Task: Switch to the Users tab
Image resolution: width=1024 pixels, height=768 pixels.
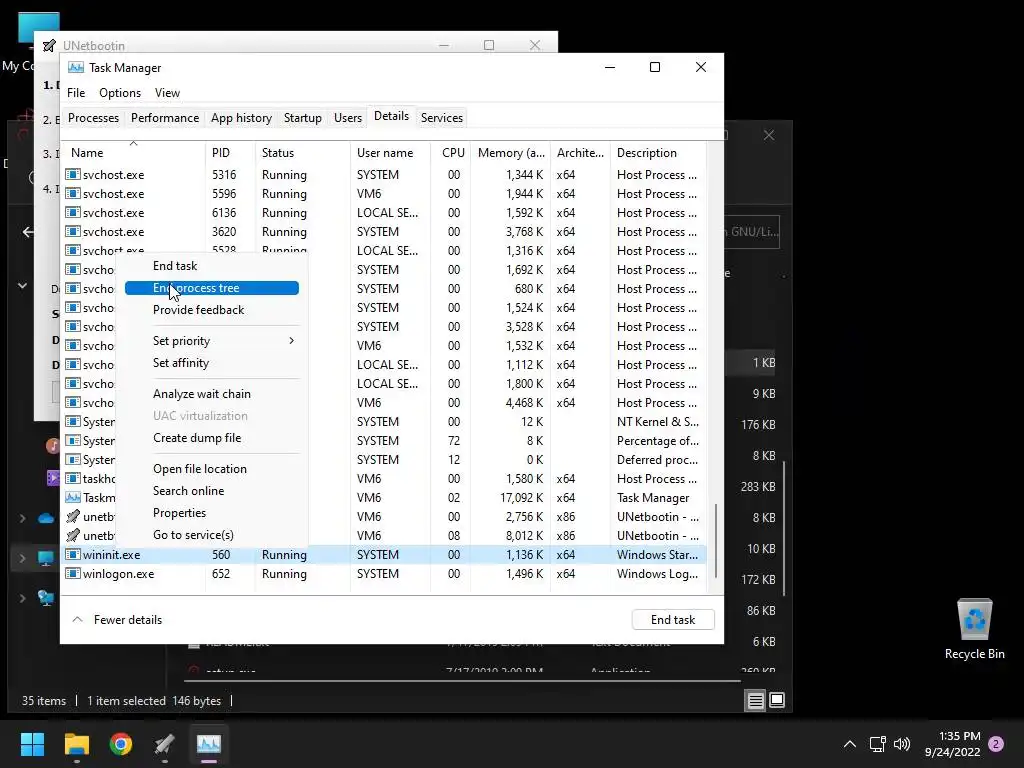Action: (347, 118)
